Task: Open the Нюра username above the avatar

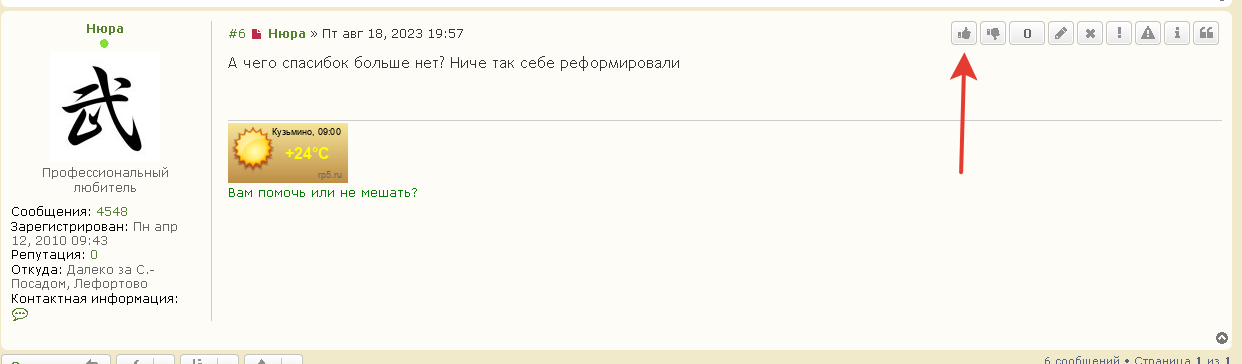Action: pyautogui.click(x=105, y=29)
